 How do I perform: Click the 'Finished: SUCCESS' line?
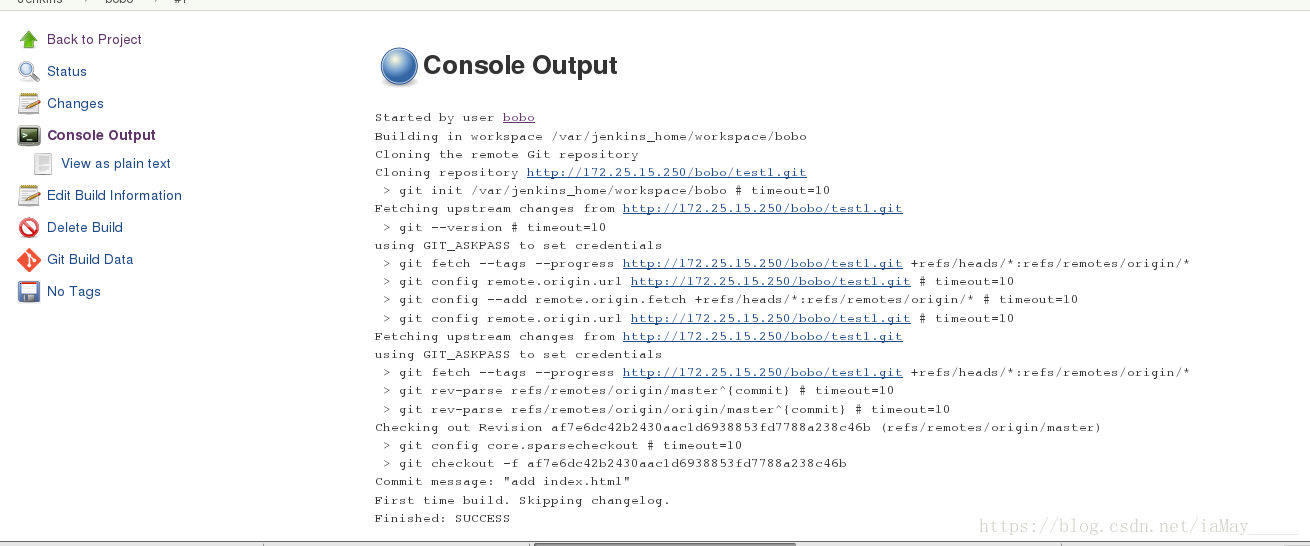pos(442,519)
